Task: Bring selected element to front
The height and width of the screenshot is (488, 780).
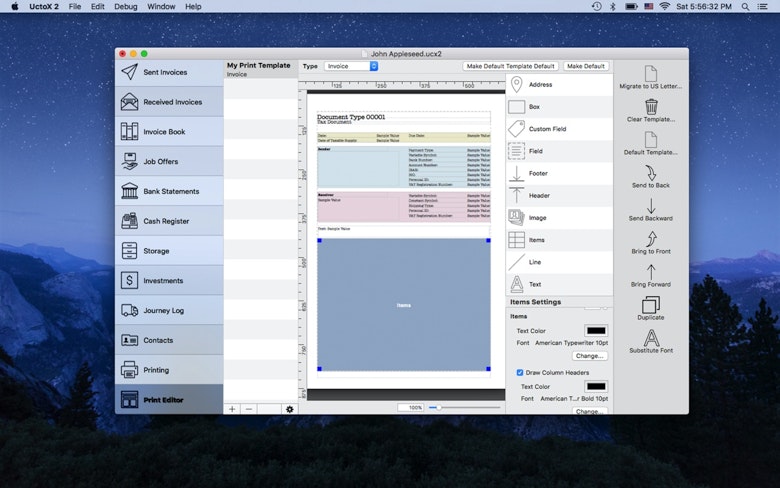Action: pyautogui.click(x=651, y=239)
